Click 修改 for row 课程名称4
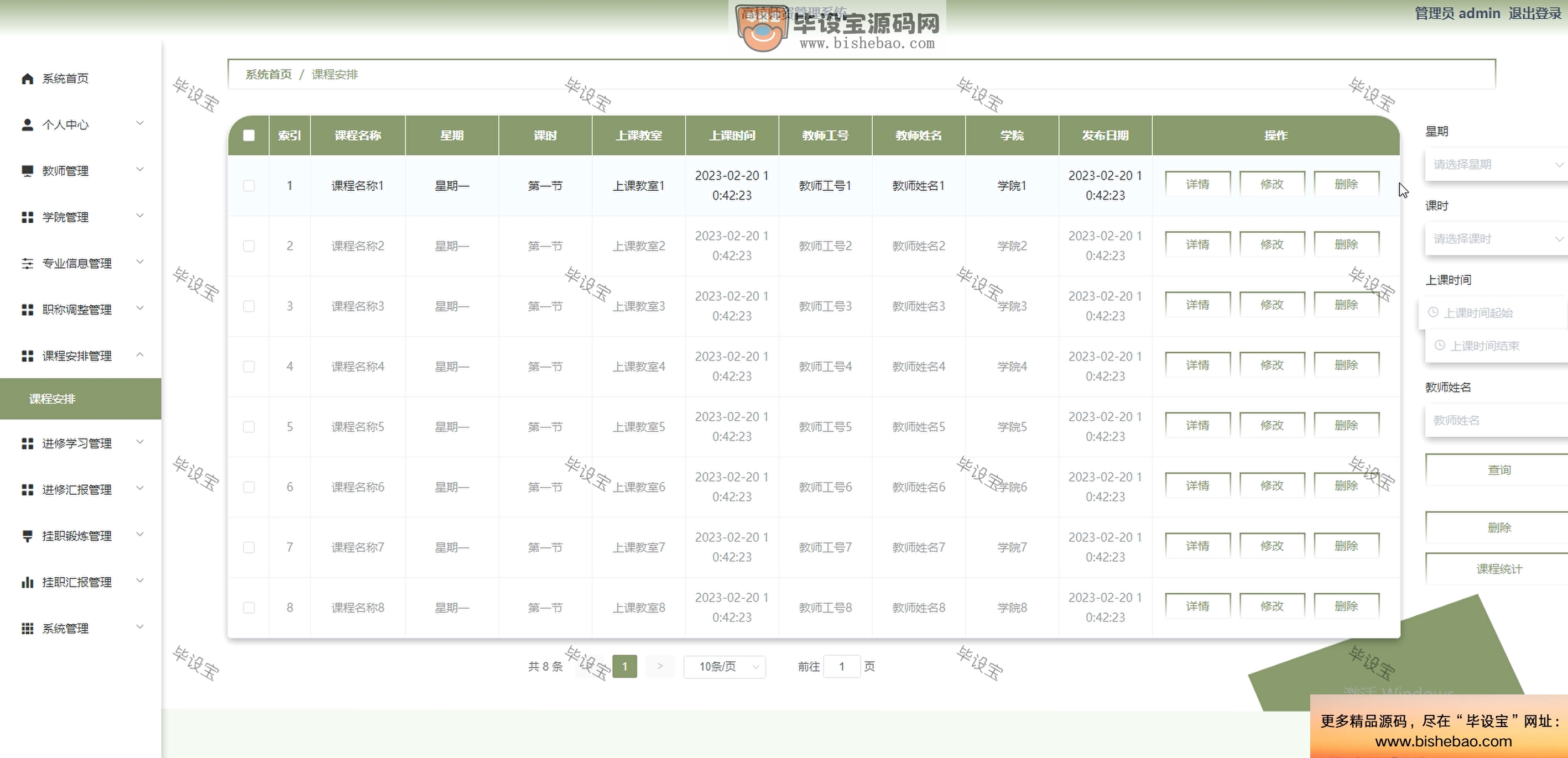This screenshot has height=758, width=1568. point(1272,365)
